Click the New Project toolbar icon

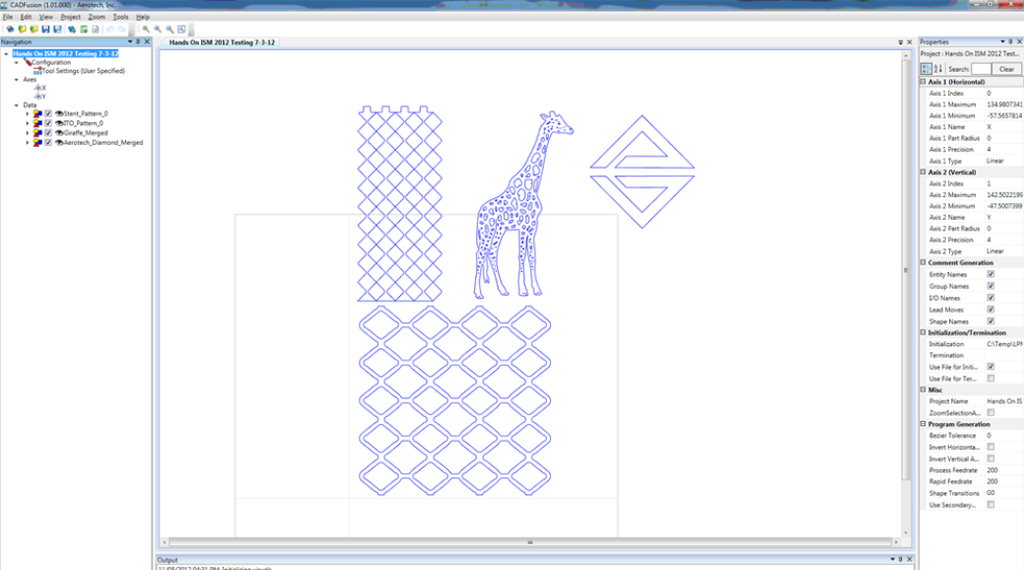[10, 29]
